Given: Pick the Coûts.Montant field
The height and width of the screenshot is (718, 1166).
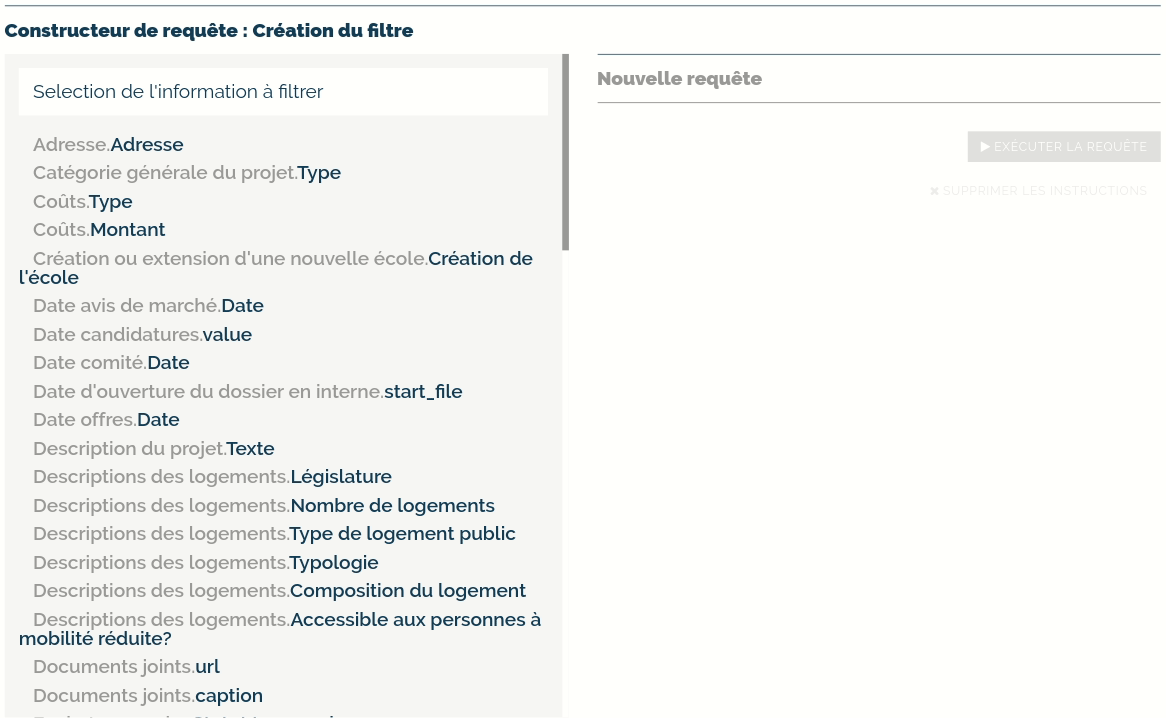Looking at the screenshot, I should tap(99, 230).
